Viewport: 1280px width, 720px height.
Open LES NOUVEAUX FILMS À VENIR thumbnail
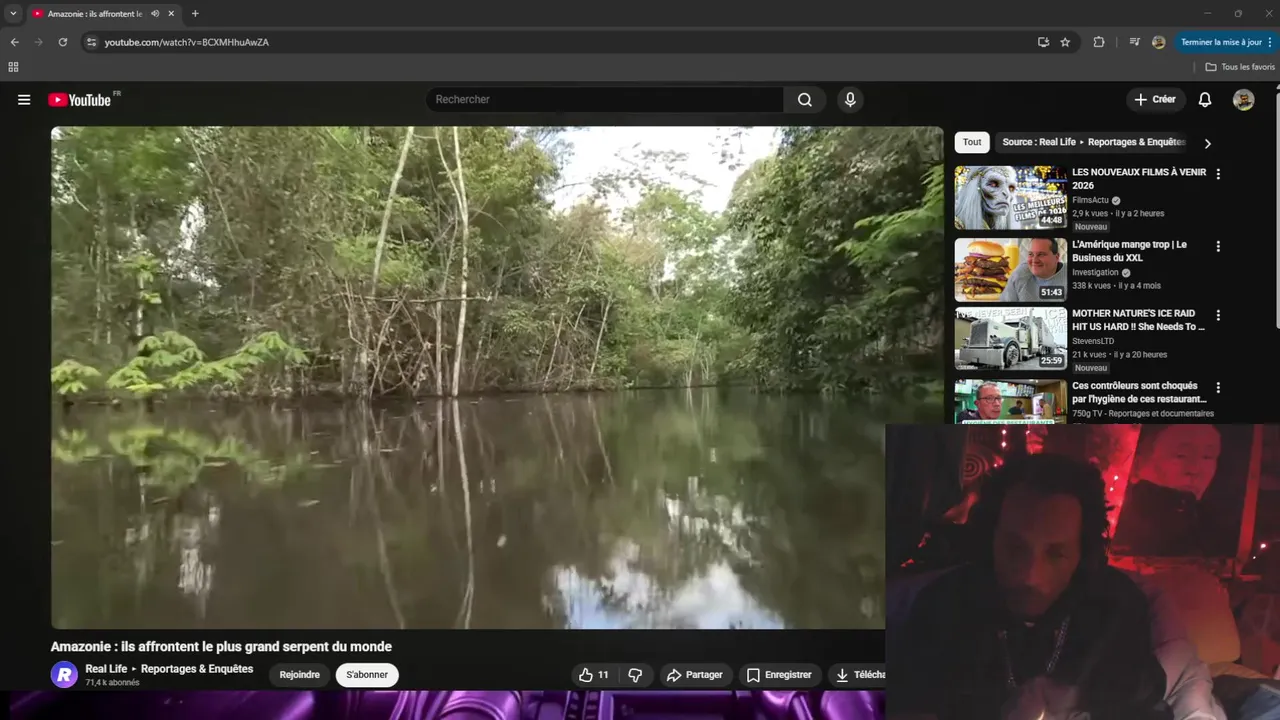(1010, 198)
